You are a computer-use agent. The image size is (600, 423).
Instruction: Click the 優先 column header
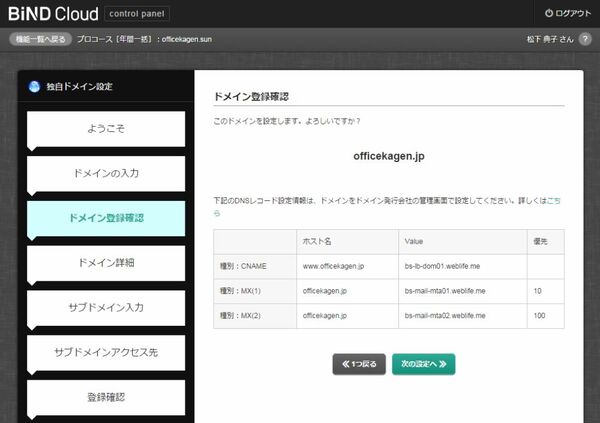pos(546,242)
